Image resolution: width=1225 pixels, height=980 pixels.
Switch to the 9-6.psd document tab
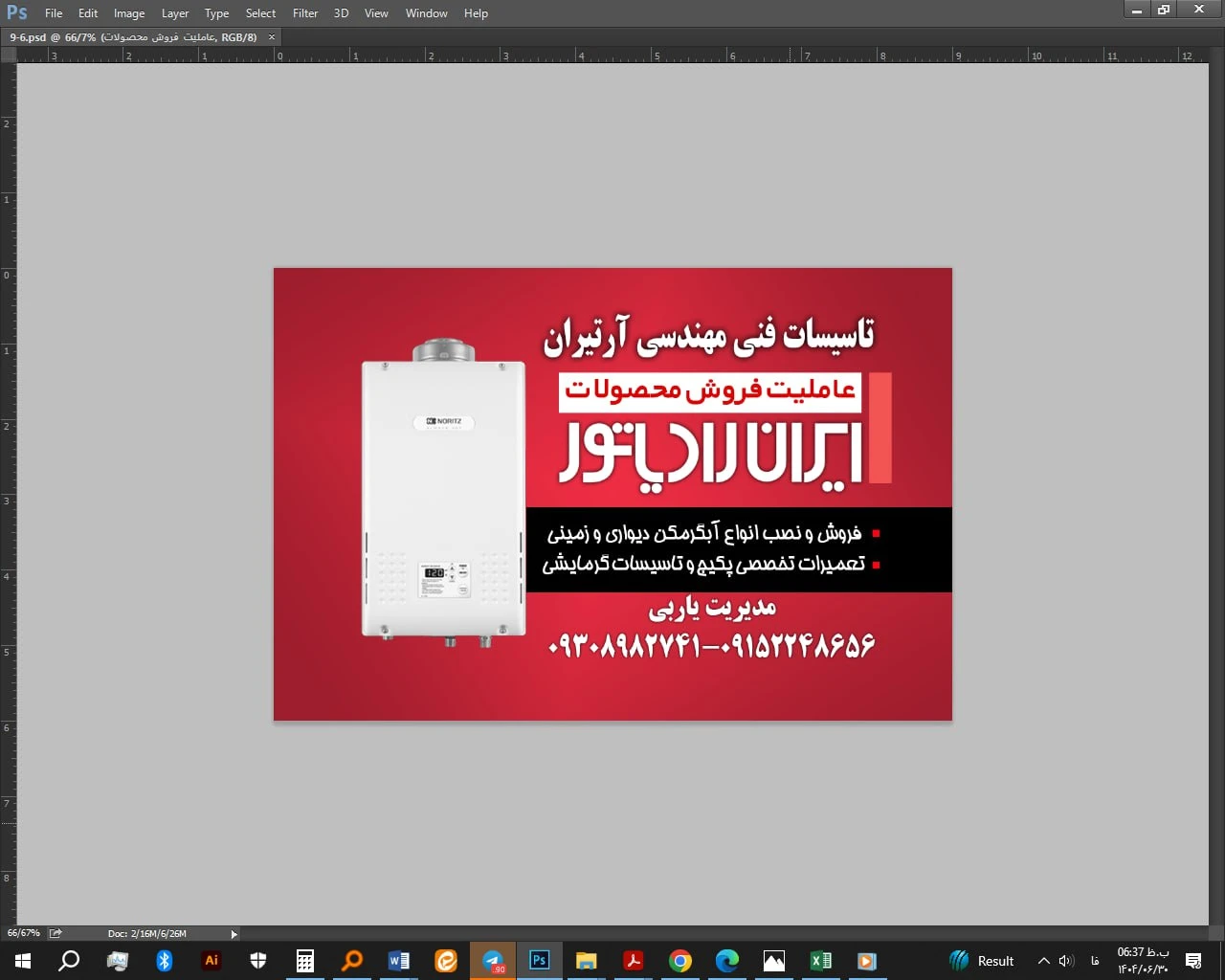click(133, 37)
